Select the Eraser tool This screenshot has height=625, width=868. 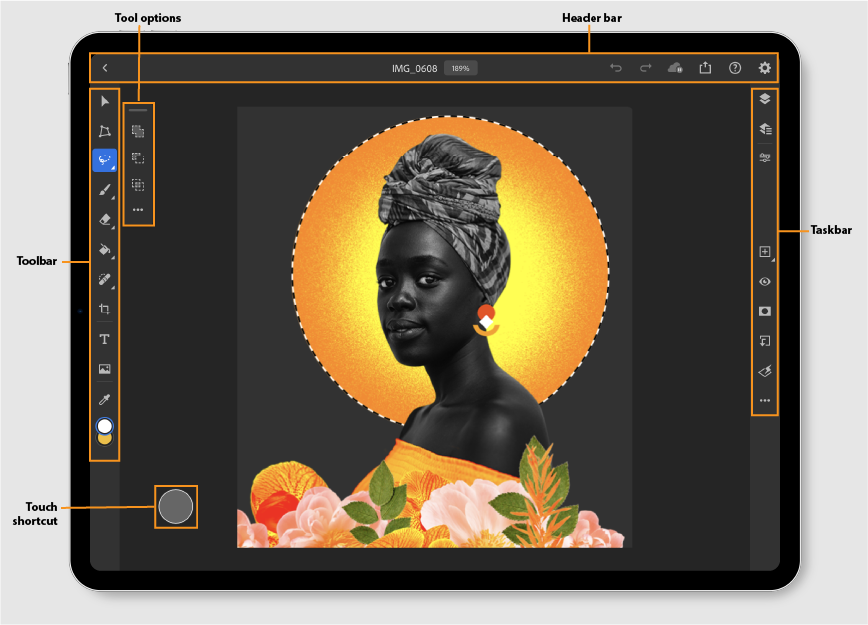[105, 220]
